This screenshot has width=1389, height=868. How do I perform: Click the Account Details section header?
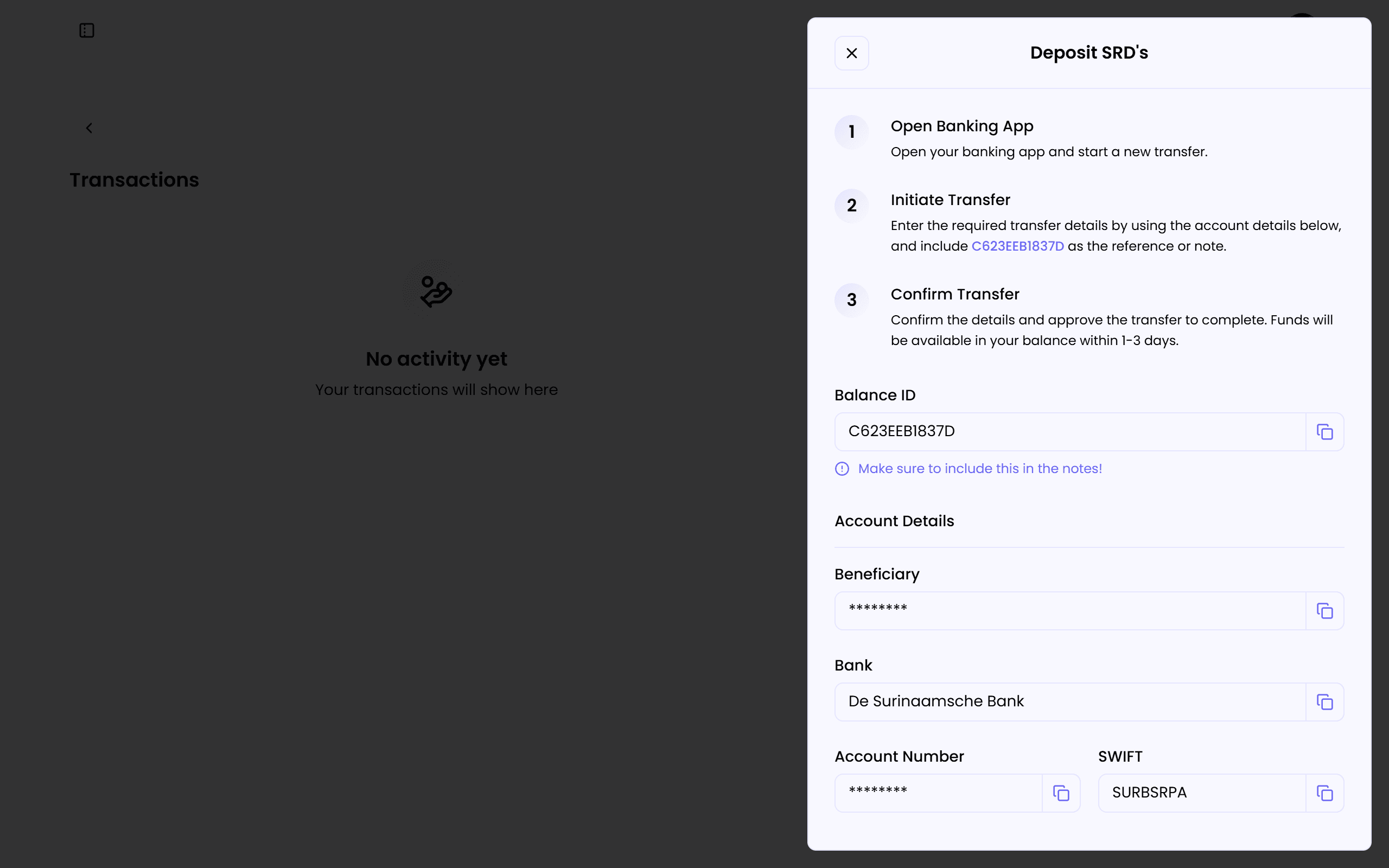[x=894, y=521]
